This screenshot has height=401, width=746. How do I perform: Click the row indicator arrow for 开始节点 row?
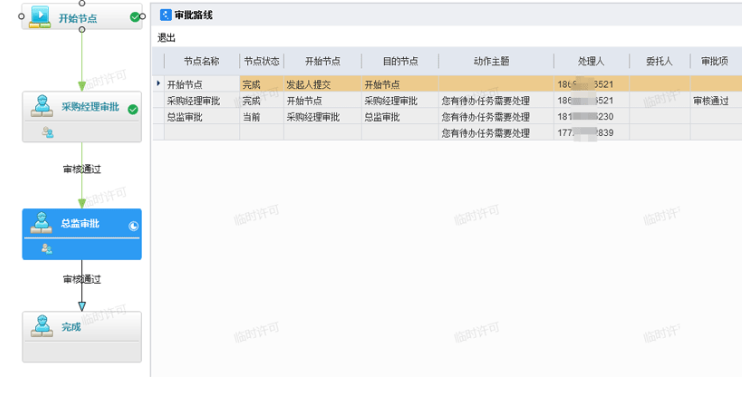coord(158,84)
